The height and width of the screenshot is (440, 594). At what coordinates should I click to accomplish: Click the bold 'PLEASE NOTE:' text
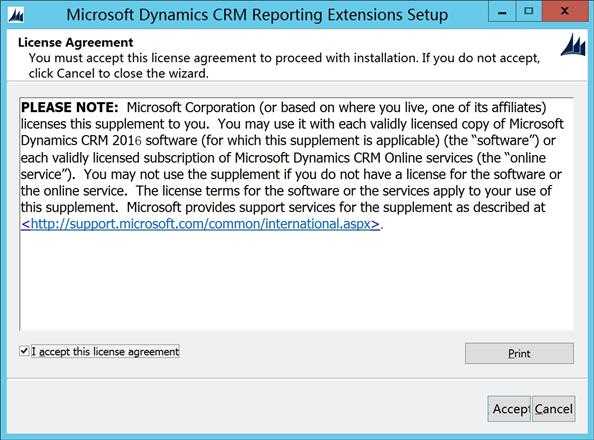click(70, 107)
